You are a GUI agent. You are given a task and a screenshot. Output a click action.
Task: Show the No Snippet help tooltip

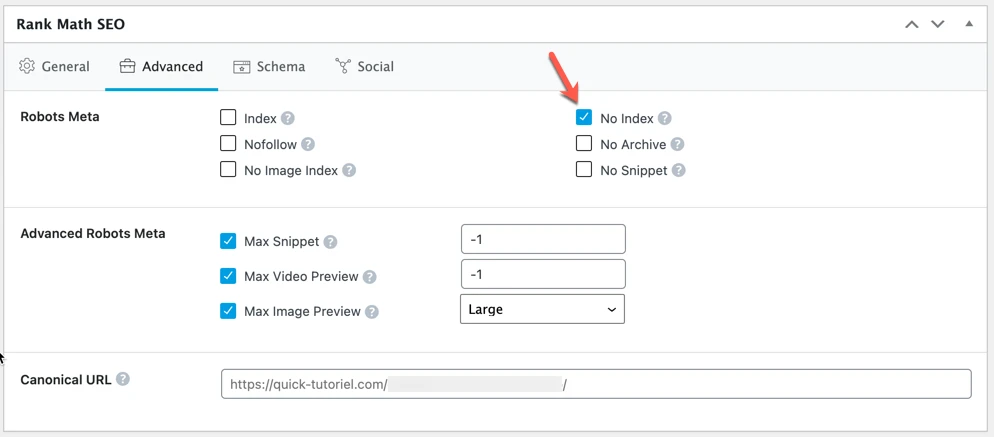coord(679,171)
